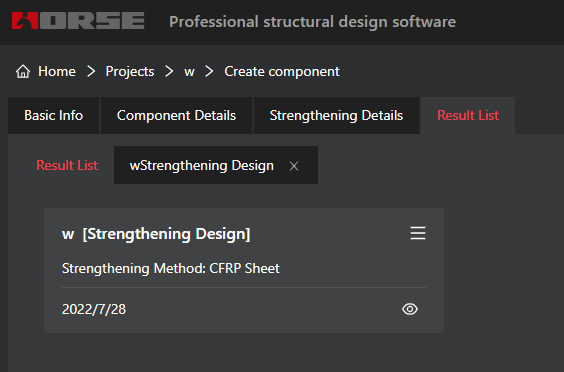Click the chevron after Projects breadcrumb
Viewport: 564px width, 372px height.
(169, 72)
